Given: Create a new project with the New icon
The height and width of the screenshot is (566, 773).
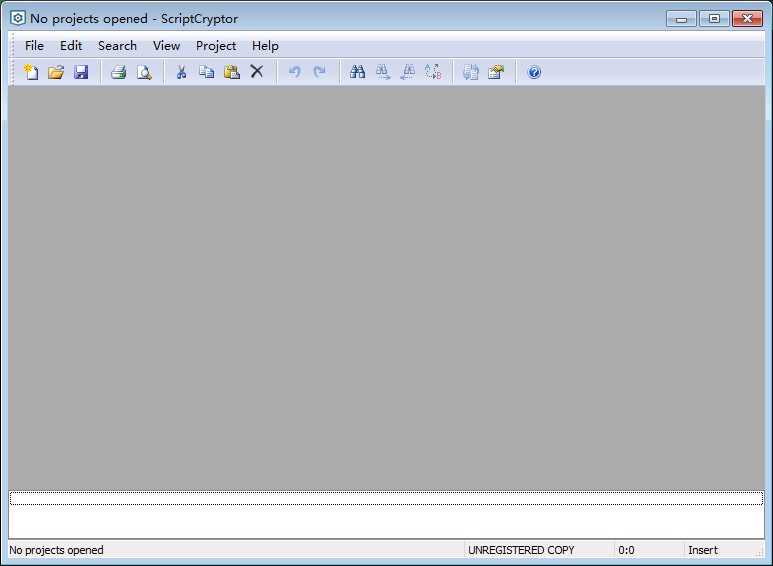Looking at the screenshot, I should click(31, 72).
